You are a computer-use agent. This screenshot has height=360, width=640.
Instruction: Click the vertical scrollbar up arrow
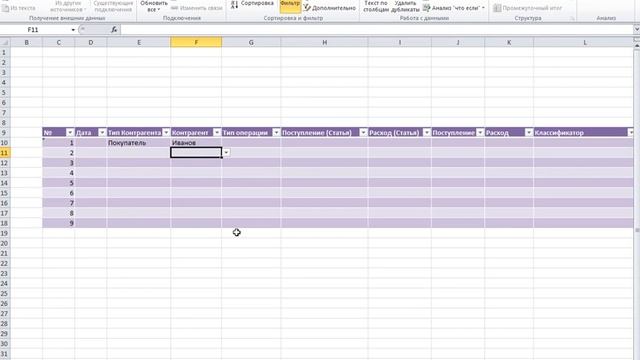637,46
